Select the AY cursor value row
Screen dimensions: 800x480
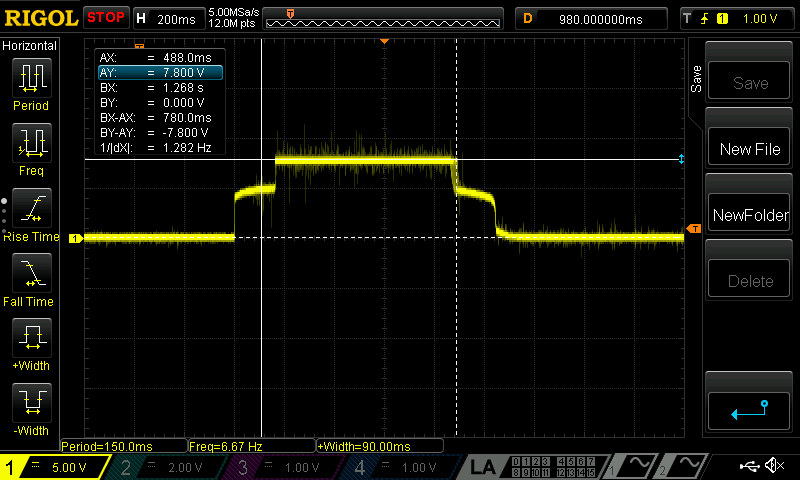tap(158, 73)
